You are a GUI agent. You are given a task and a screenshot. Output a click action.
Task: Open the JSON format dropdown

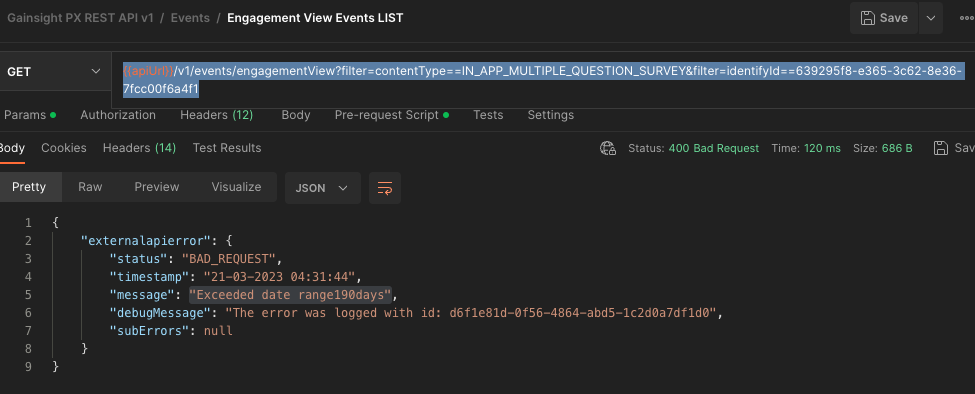pos(322,188)
